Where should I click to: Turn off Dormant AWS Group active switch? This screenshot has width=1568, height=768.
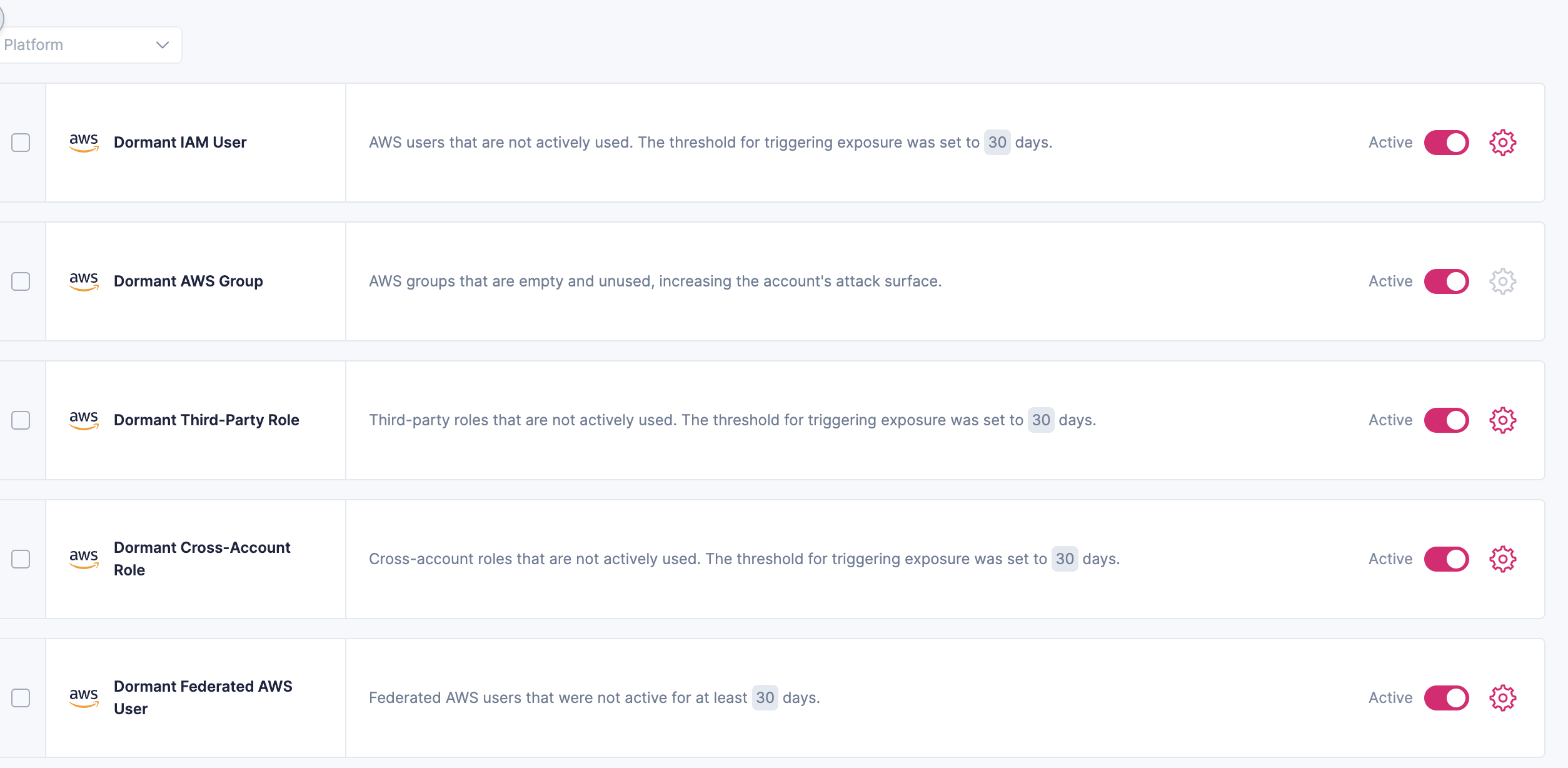coord(1446,281)
